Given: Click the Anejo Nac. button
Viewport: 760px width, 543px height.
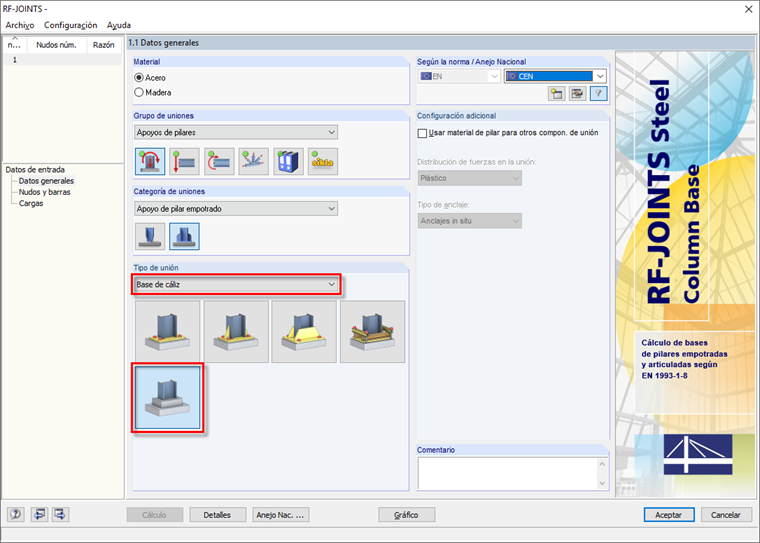Looking at the screenshot, I should (281, 515).
